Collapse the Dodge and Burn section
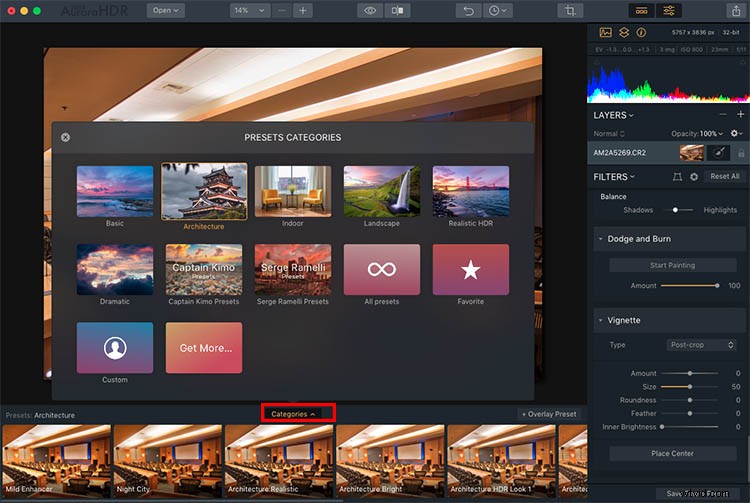 (x=600, y=239)
